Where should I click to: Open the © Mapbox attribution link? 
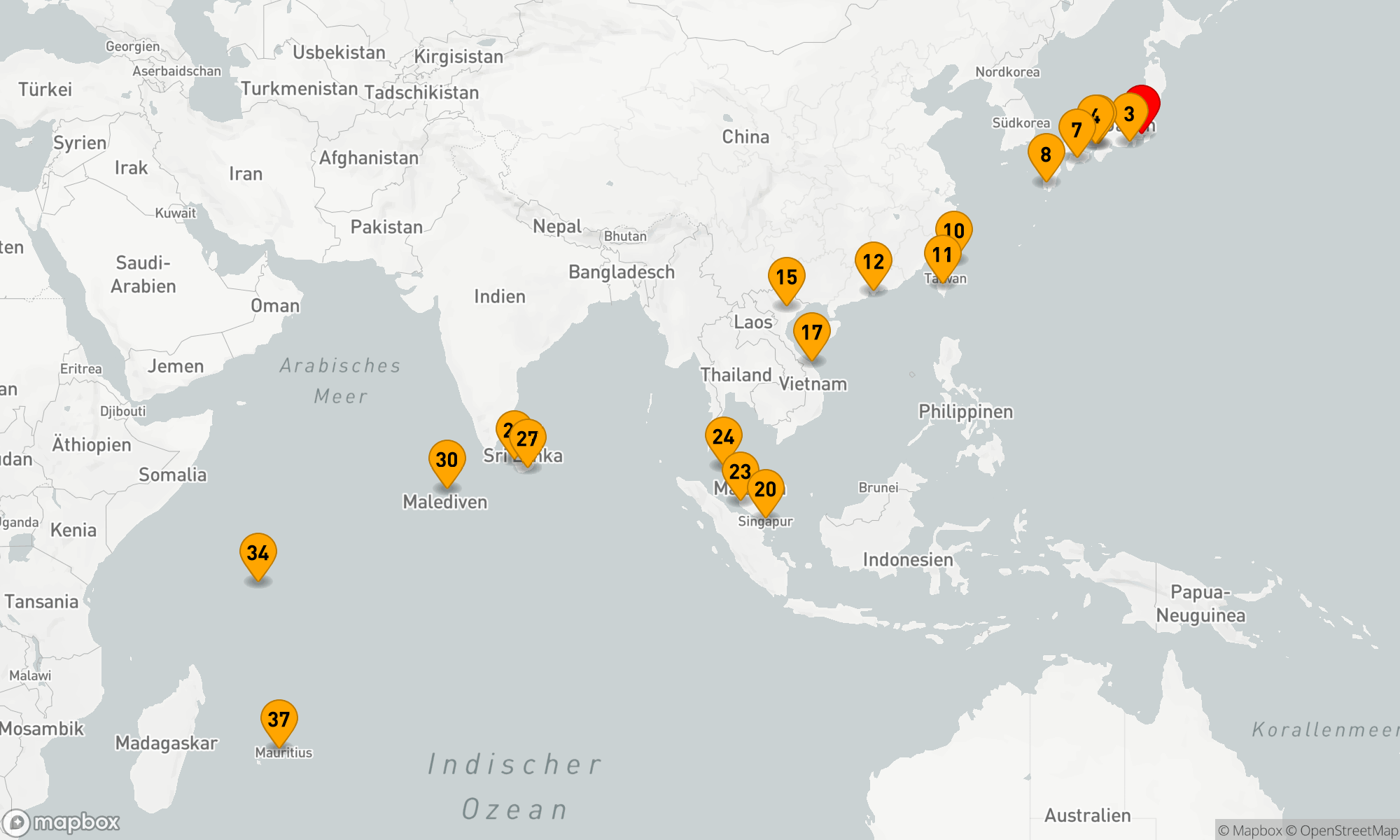pos(1249,831)
